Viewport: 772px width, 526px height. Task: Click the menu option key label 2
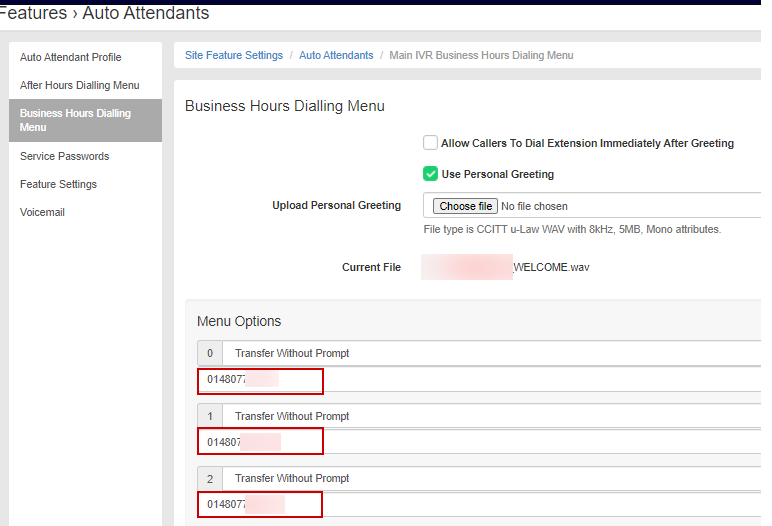click(210, 479)
